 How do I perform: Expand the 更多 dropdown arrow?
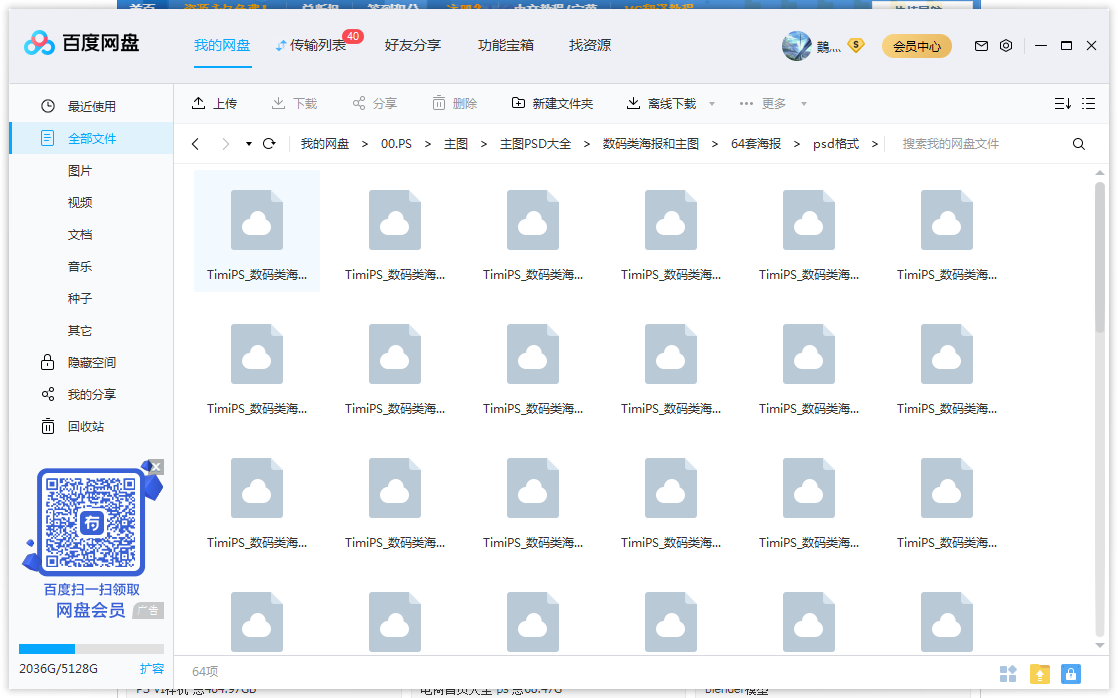coord(804,104)
